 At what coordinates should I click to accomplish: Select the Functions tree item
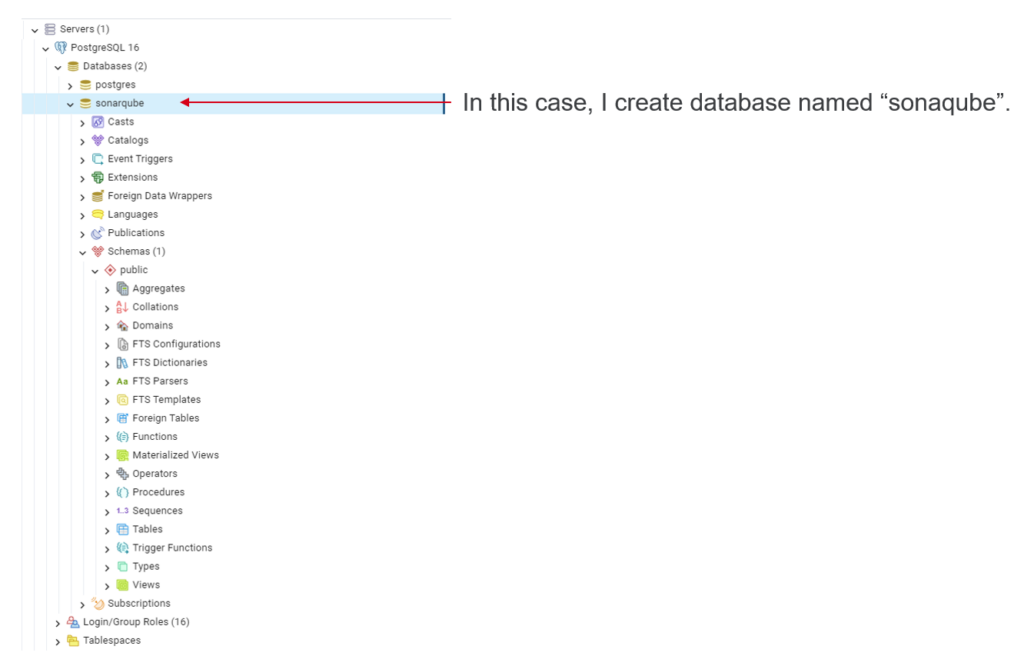tap(154, 436)
